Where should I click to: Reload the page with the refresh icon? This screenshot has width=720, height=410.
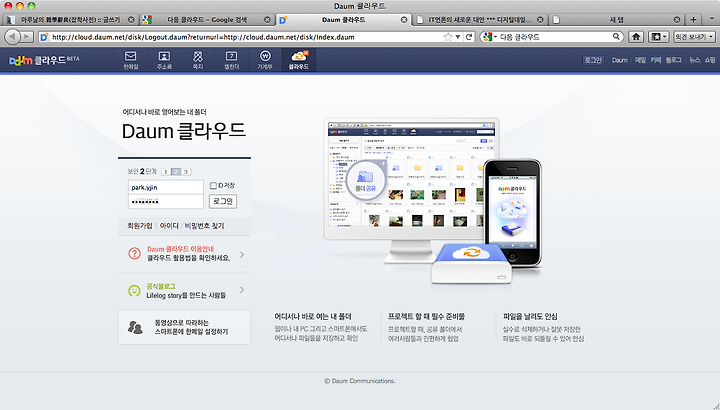pyautogui.click(x=469, y=37)
